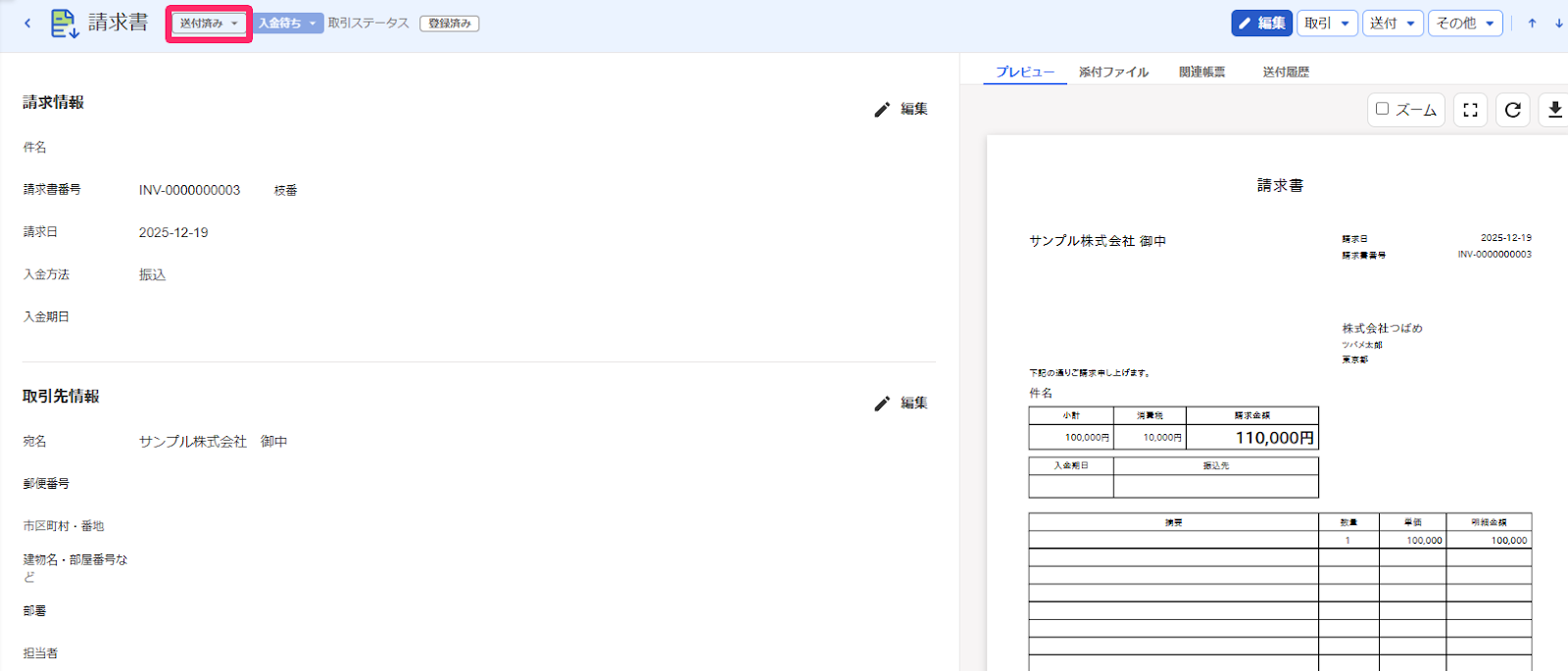
Task: Expand the 送付 dropdown menu
Action: (x=1393, y=24)
